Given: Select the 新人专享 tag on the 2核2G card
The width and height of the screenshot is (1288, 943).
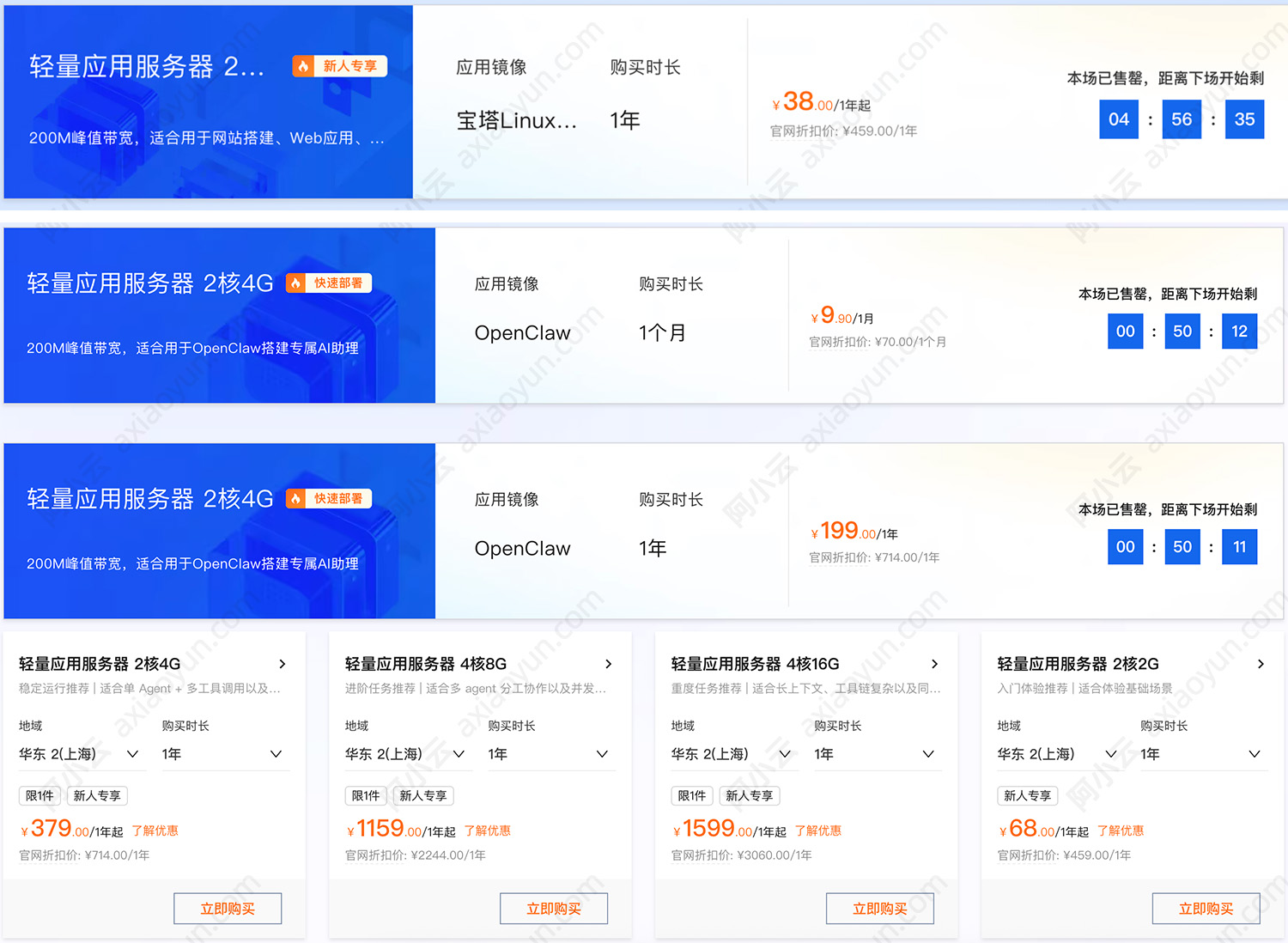Looking at the screenshot, I should pyautogui.click(x=1027, y=795).
